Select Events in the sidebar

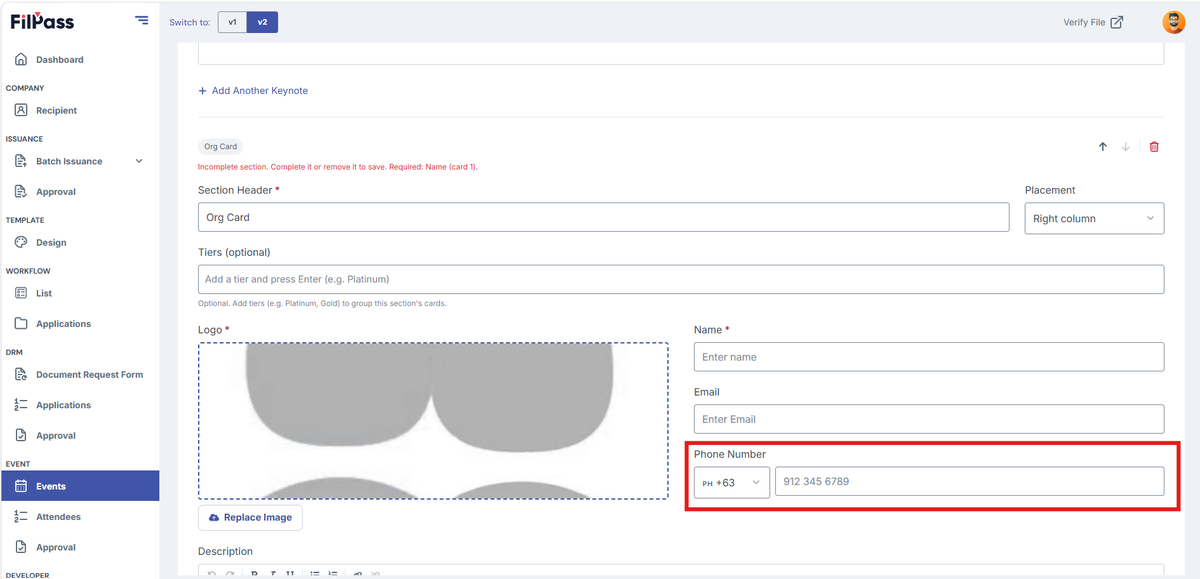(79, 486)
